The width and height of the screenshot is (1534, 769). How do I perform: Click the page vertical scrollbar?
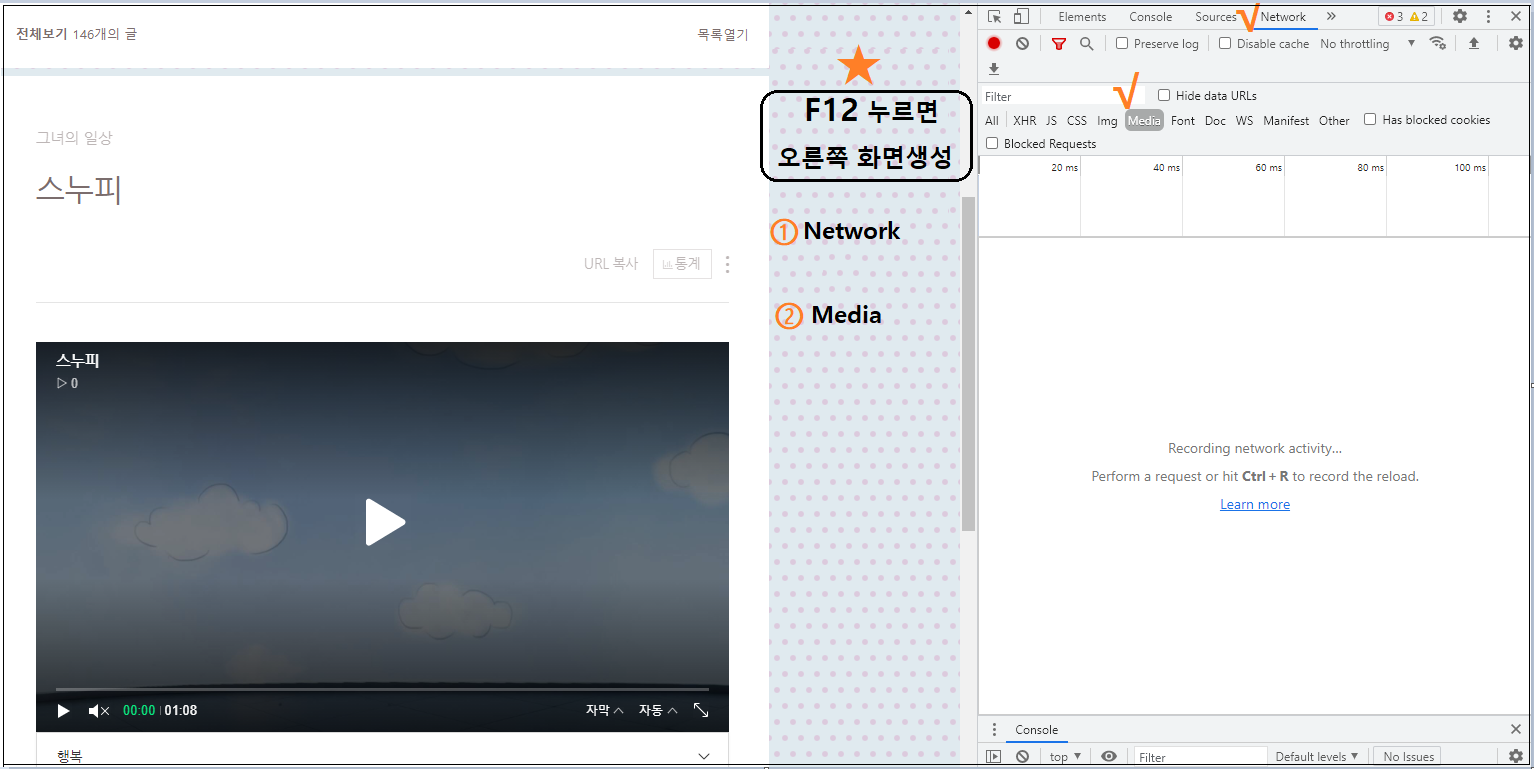click(x=967, y=363)
